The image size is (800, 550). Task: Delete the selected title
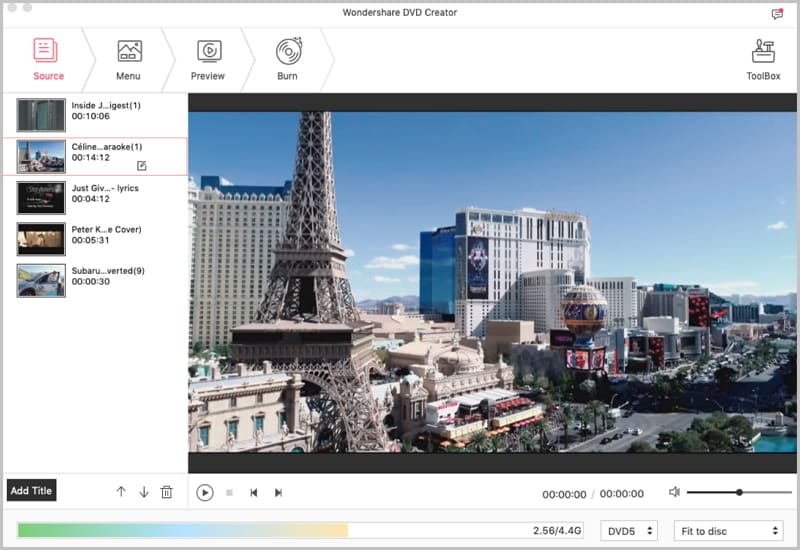[166, 492]
